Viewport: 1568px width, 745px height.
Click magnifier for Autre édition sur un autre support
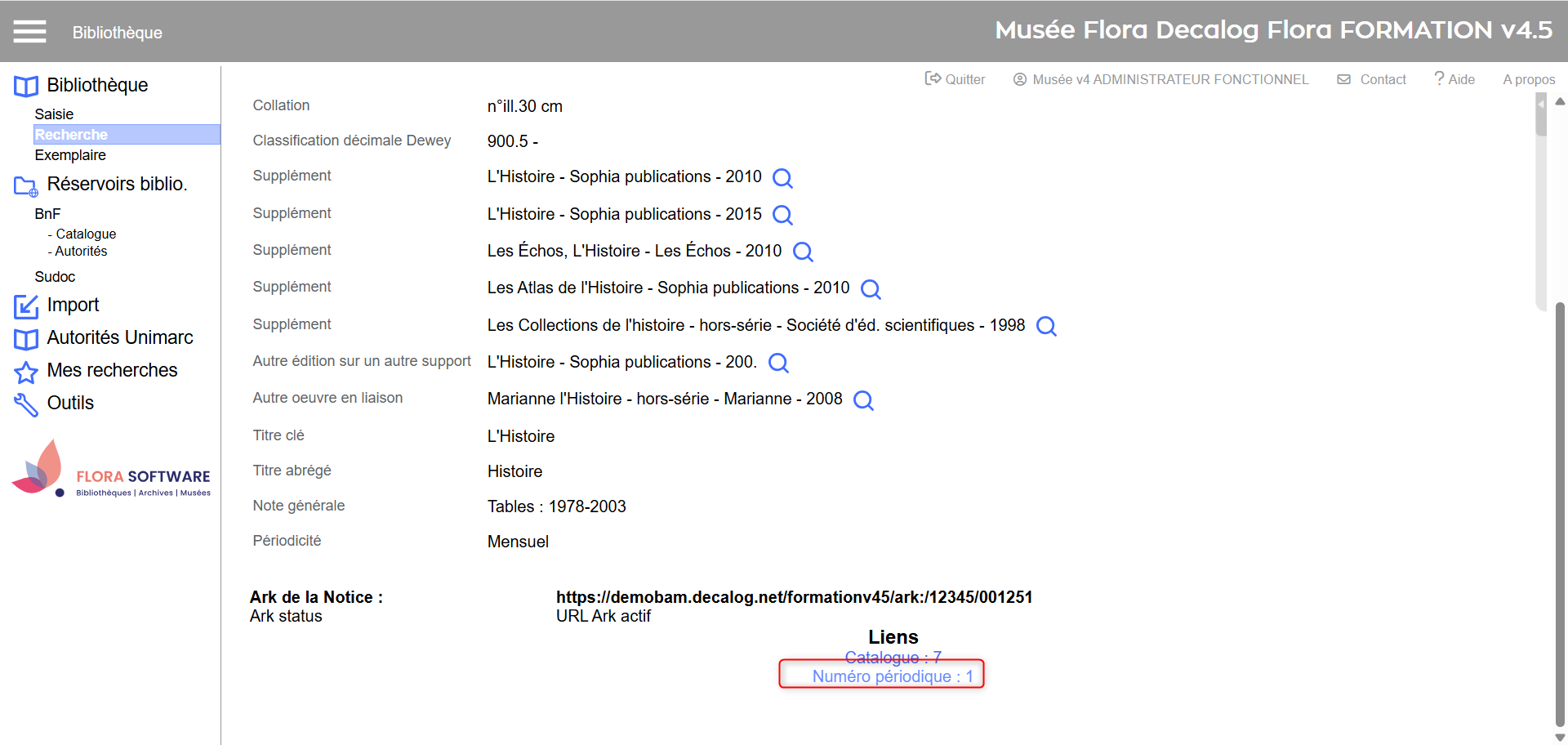pyautogui.click(x=778, y=363)
